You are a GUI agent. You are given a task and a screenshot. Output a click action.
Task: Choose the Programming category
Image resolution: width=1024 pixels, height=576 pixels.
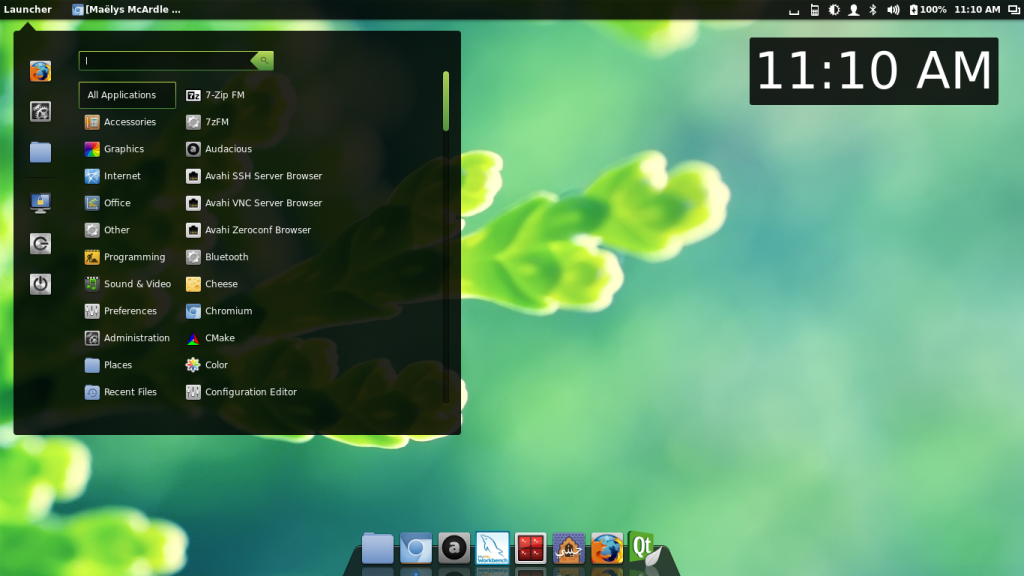[x=134, y=257]
